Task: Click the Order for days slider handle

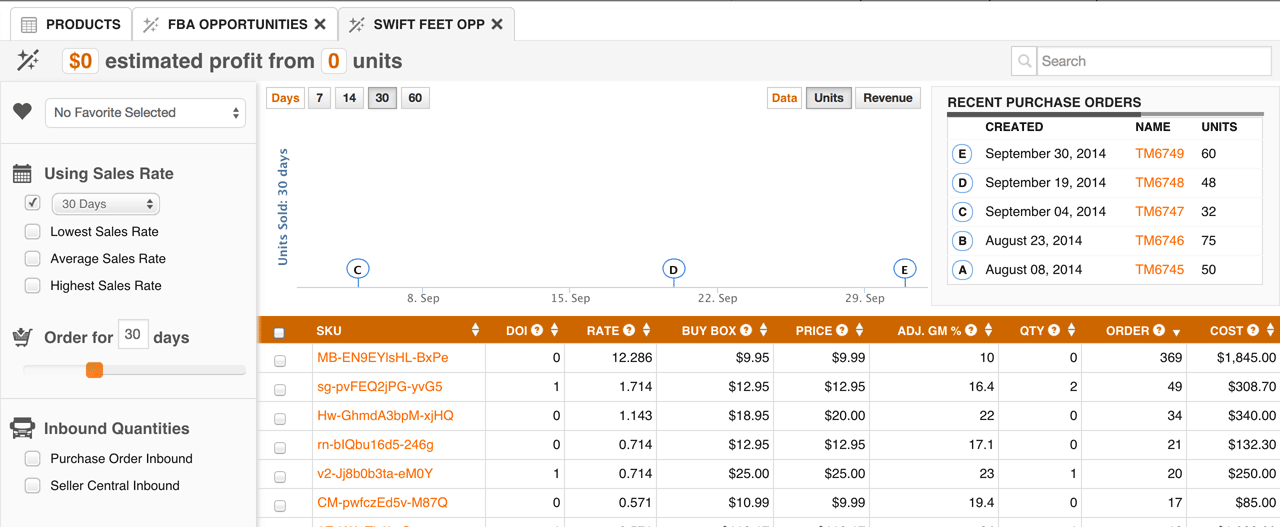Action: pos(94,370)
